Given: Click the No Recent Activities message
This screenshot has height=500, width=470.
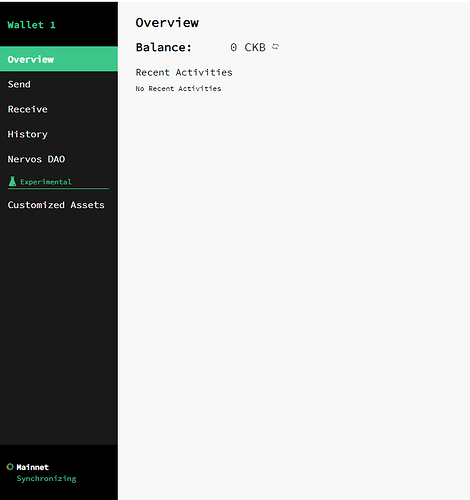Looking at the screenshot, I should click(x=178, y=89).
